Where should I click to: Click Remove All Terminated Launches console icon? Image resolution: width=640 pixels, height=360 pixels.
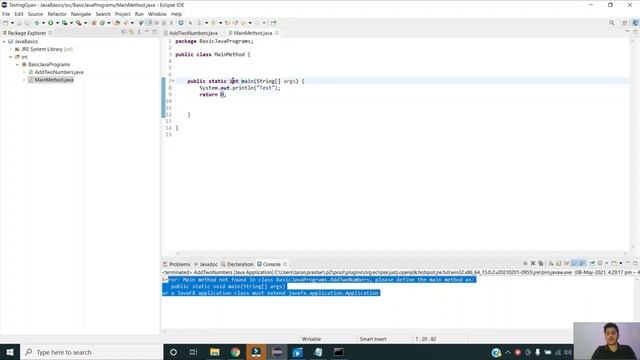pyautogui.click(x=540, y=263)
